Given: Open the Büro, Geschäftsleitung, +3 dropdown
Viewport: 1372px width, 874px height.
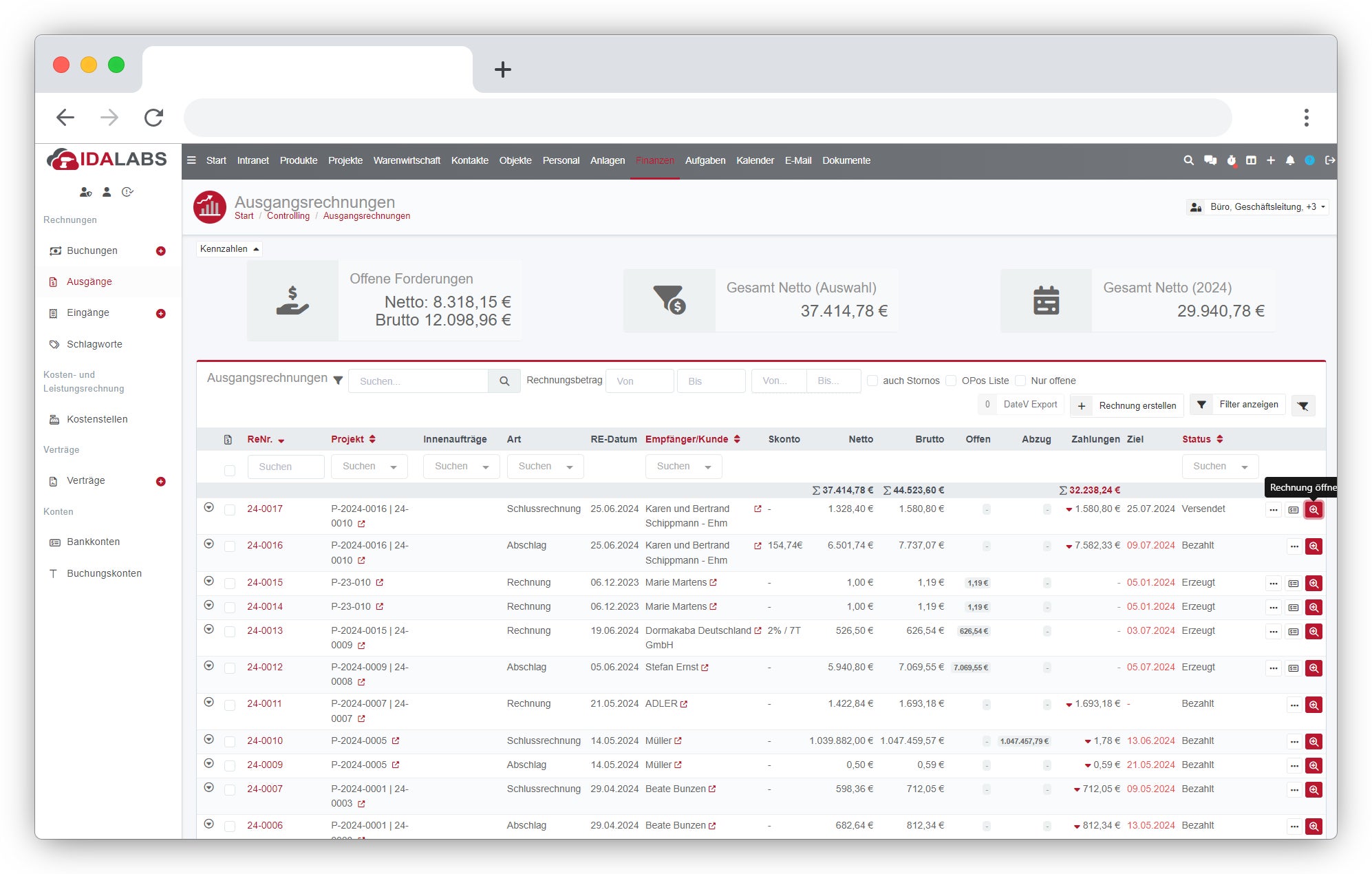Looking at the screenshot, I should point(1258,207).
